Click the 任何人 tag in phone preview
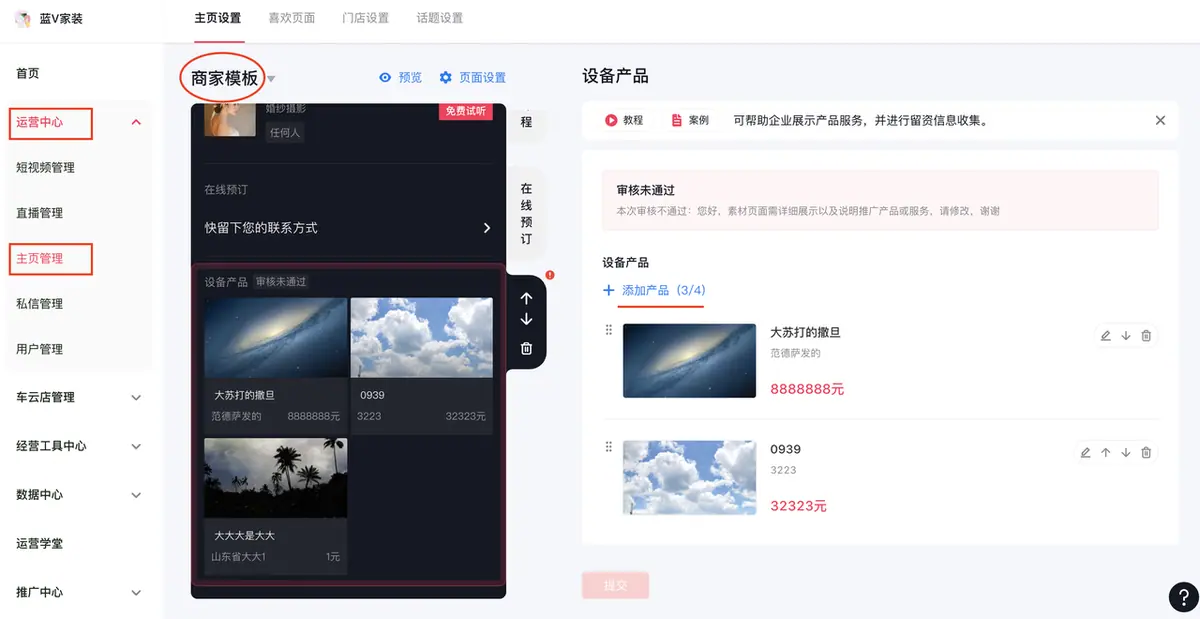 click(x=284, y=132)
